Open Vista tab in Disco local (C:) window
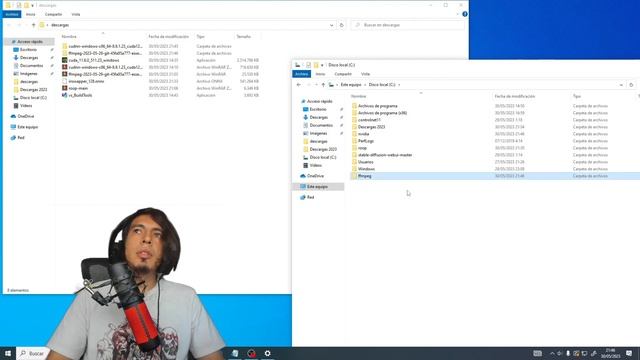This screenshot has height=360, width=640. point(365,74)
